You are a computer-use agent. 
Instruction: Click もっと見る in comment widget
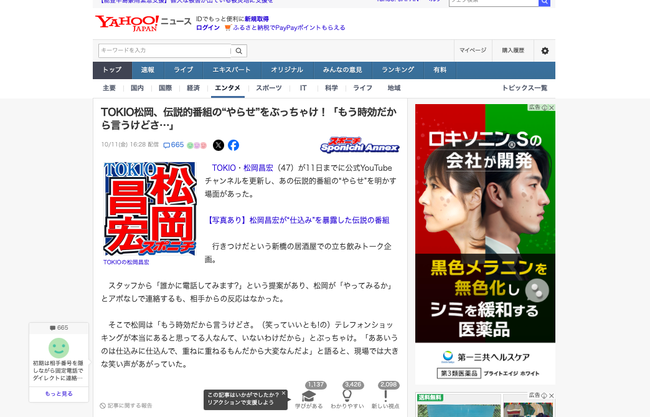(59, 394)
